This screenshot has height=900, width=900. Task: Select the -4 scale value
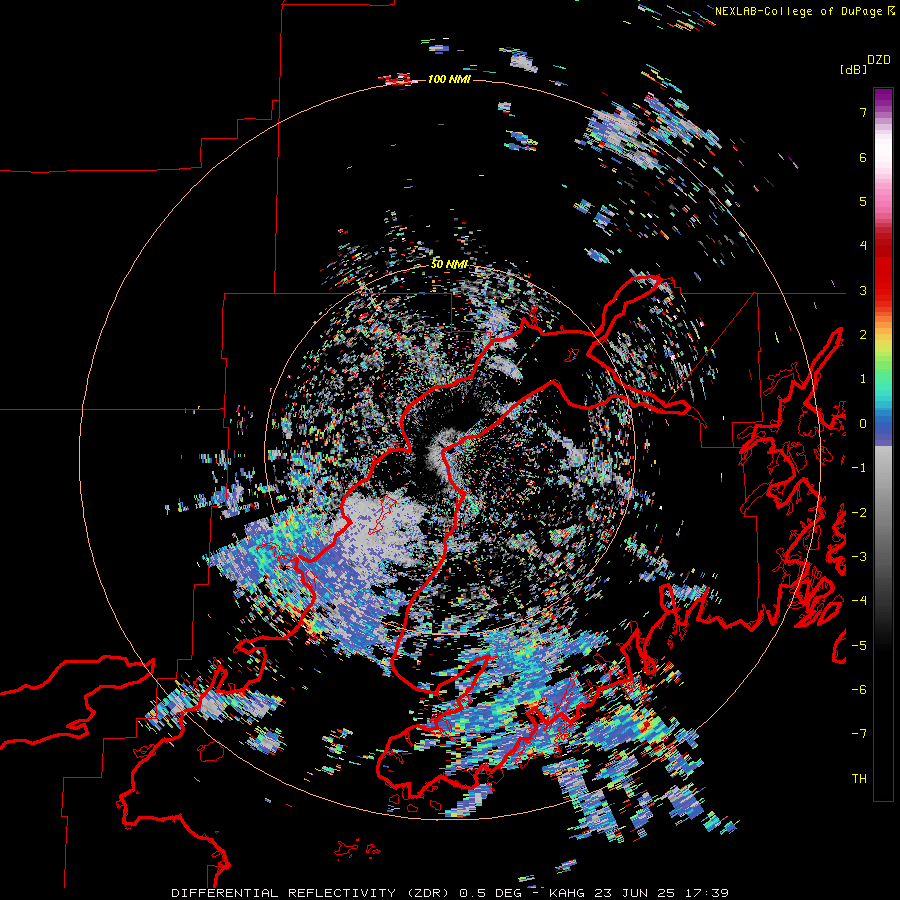[x=859, y=601]
